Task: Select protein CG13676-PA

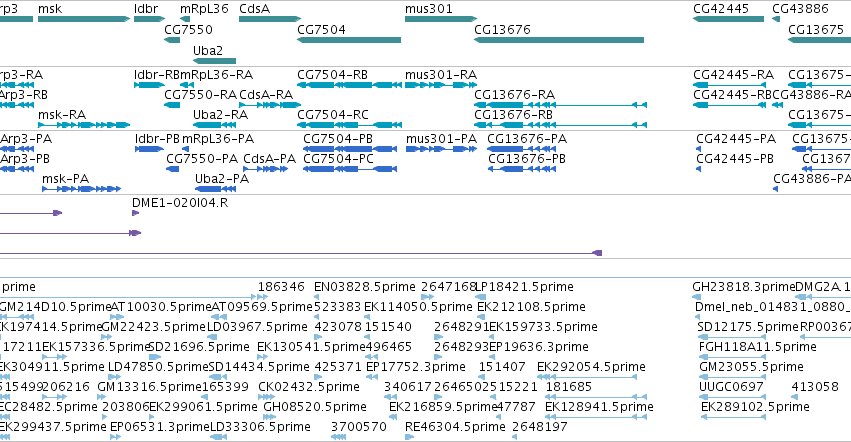Action: tap(522, 149)
